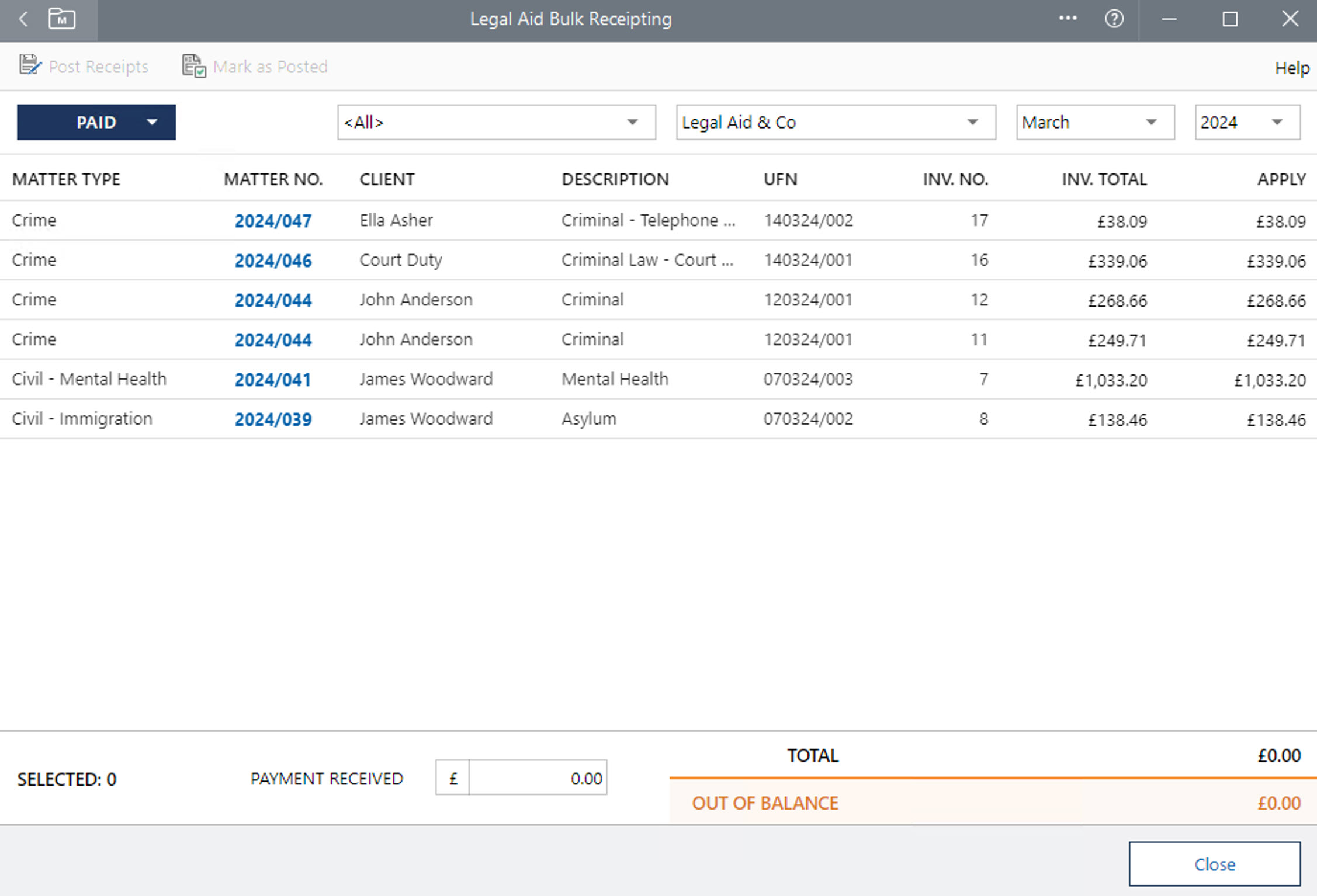Sort by MATTER TYPE column header
This screenshot has width=1317, height=896.
[66, 179]
